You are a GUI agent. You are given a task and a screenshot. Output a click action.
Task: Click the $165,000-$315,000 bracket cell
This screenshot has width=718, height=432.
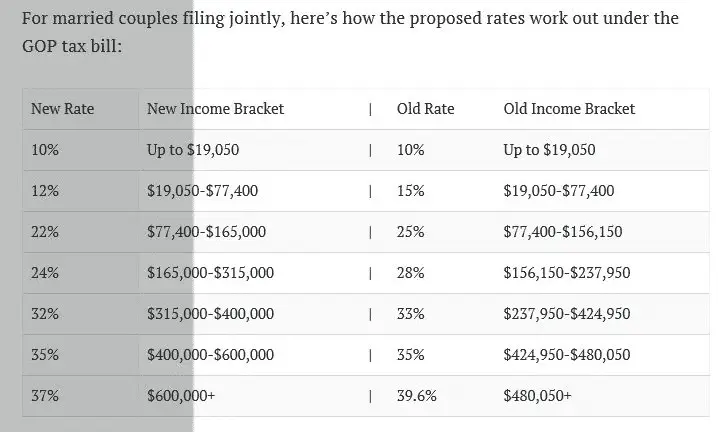tap(210, 273)
